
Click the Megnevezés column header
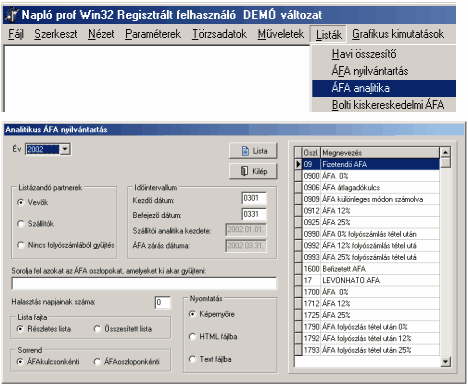point(380,153)
